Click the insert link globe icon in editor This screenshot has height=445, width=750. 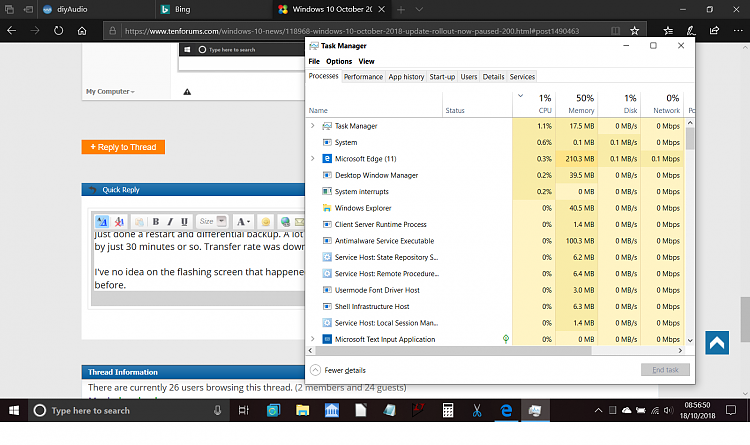(x=285, y=222)
